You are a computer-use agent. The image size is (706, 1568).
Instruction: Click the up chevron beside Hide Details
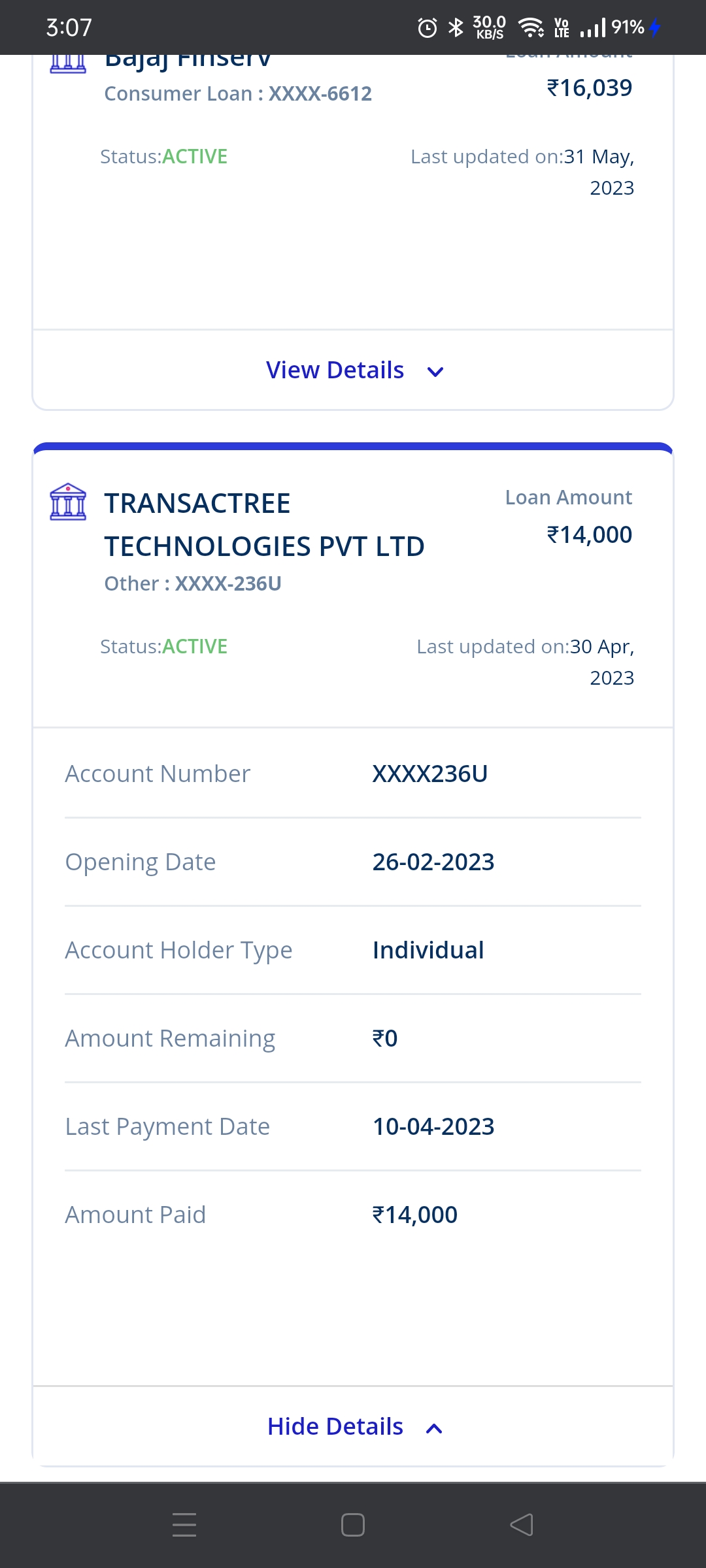click(434, 1428)
